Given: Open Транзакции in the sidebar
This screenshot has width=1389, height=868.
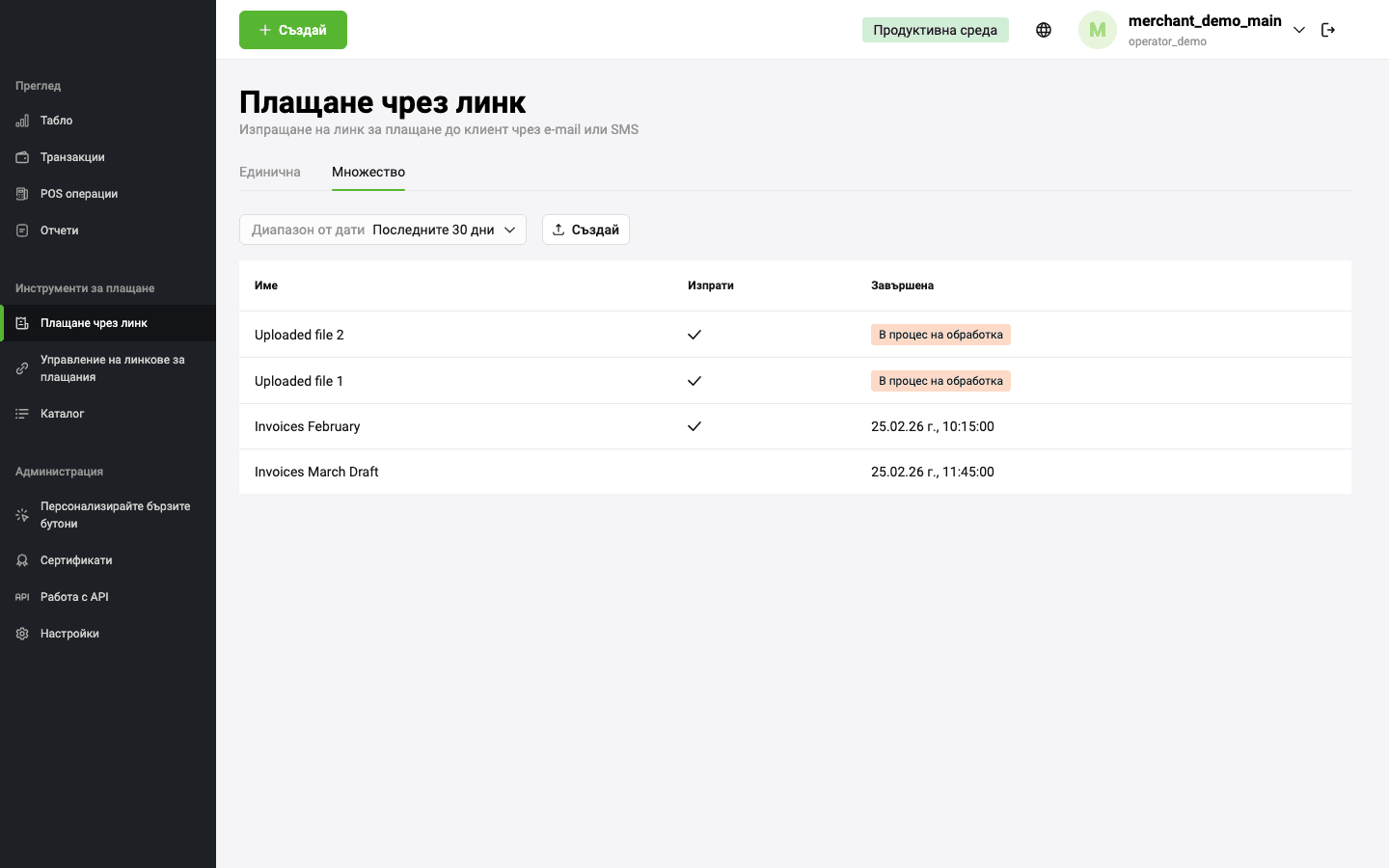Looking at the screenshot, I should pos(72,157).
